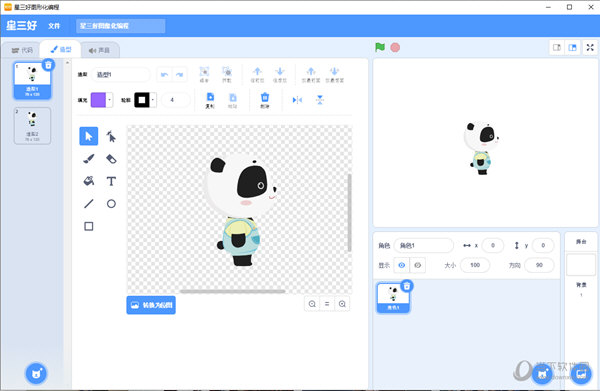Screen dimensions: 600x391
Task: Click the Copy icon
Action: pyautogui.click(x=210, y=100)
